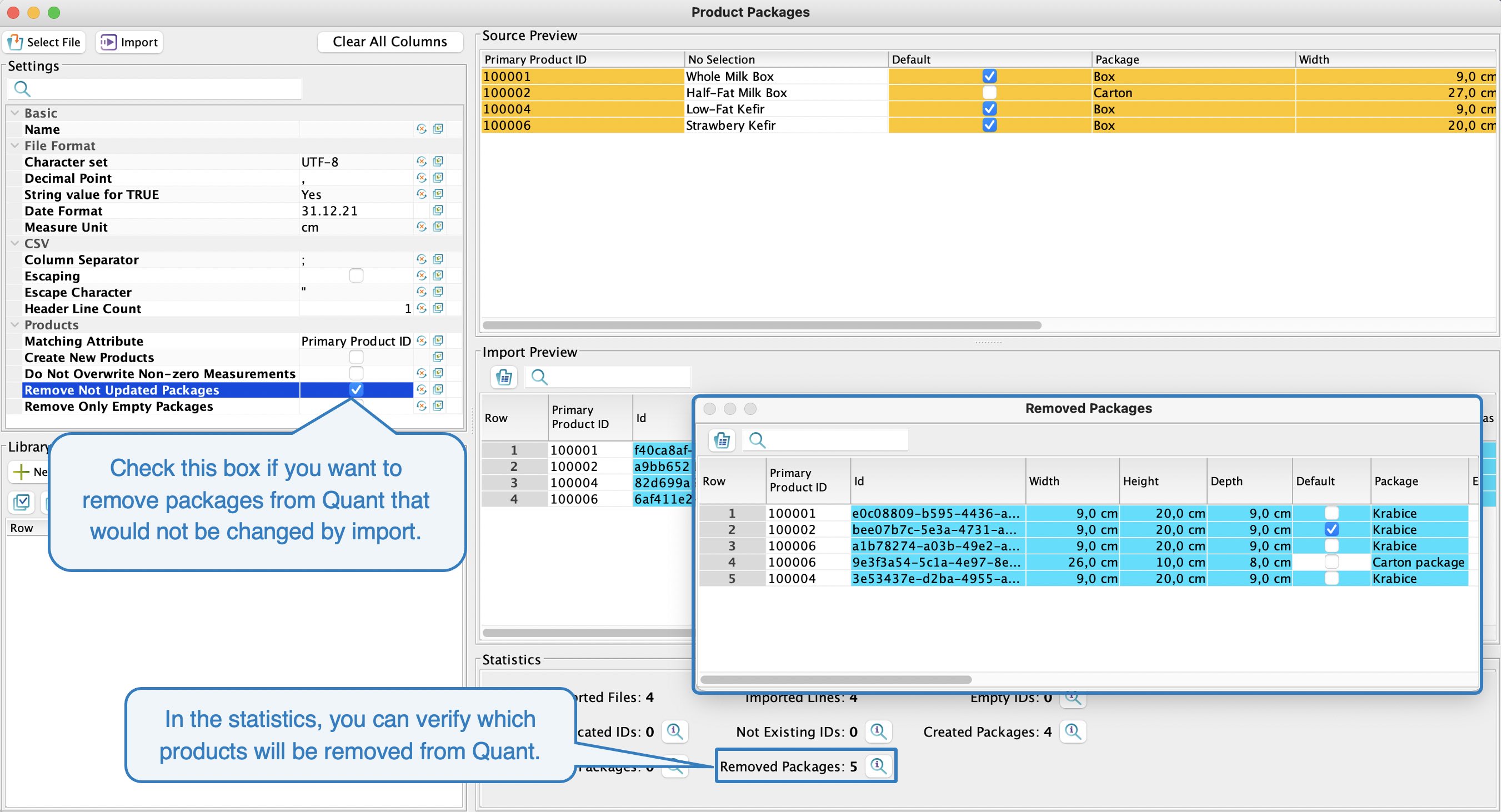Click Source Preview horizontal scrollbar
This screenshot has width=1502, height=812.
[762, 325]
